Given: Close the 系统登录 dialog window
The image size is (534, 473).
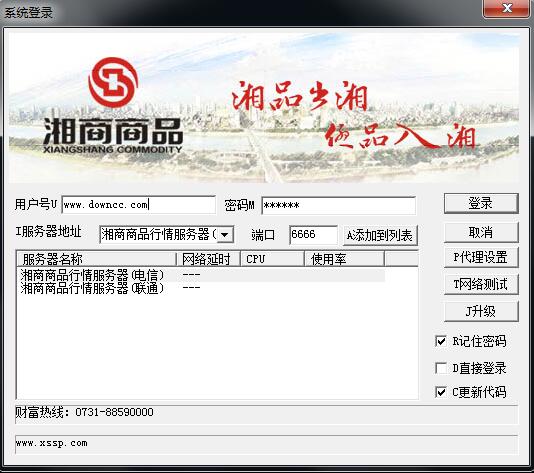Looking at the screenshot, I should 506,9.
